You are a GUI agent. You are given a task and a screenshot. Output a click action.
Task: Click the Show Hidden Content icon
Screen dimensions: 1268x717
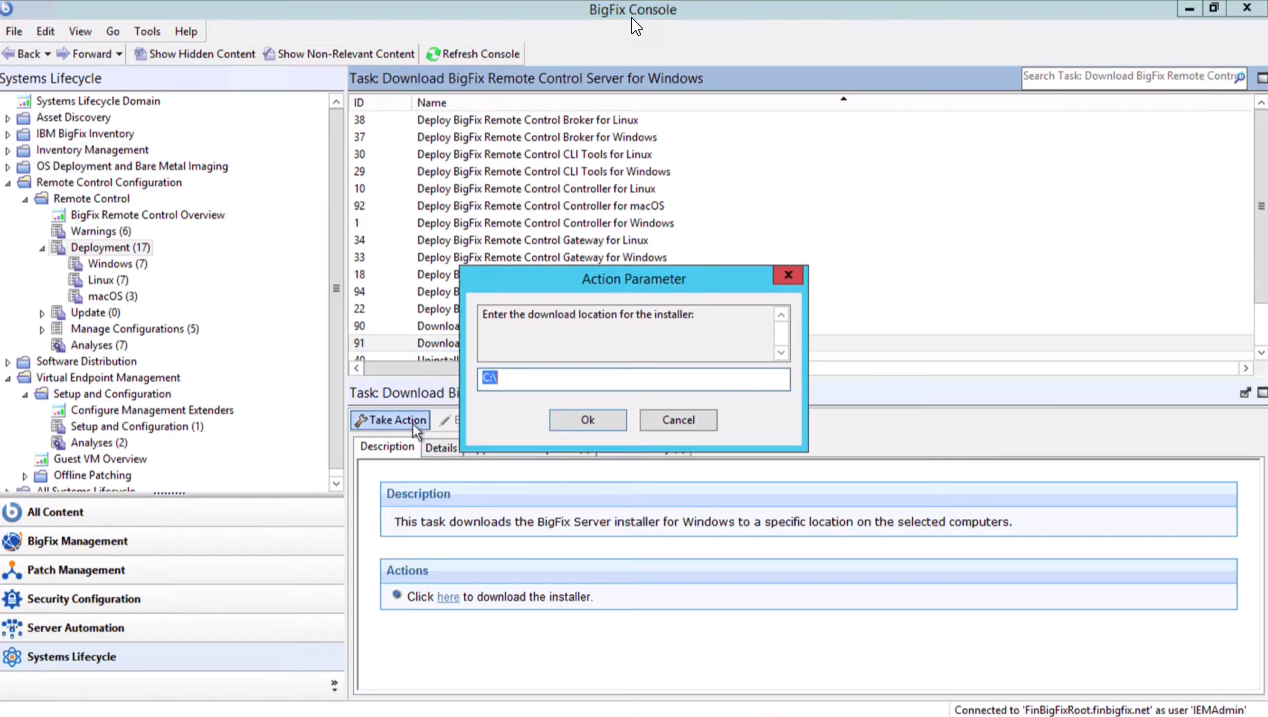140,54
